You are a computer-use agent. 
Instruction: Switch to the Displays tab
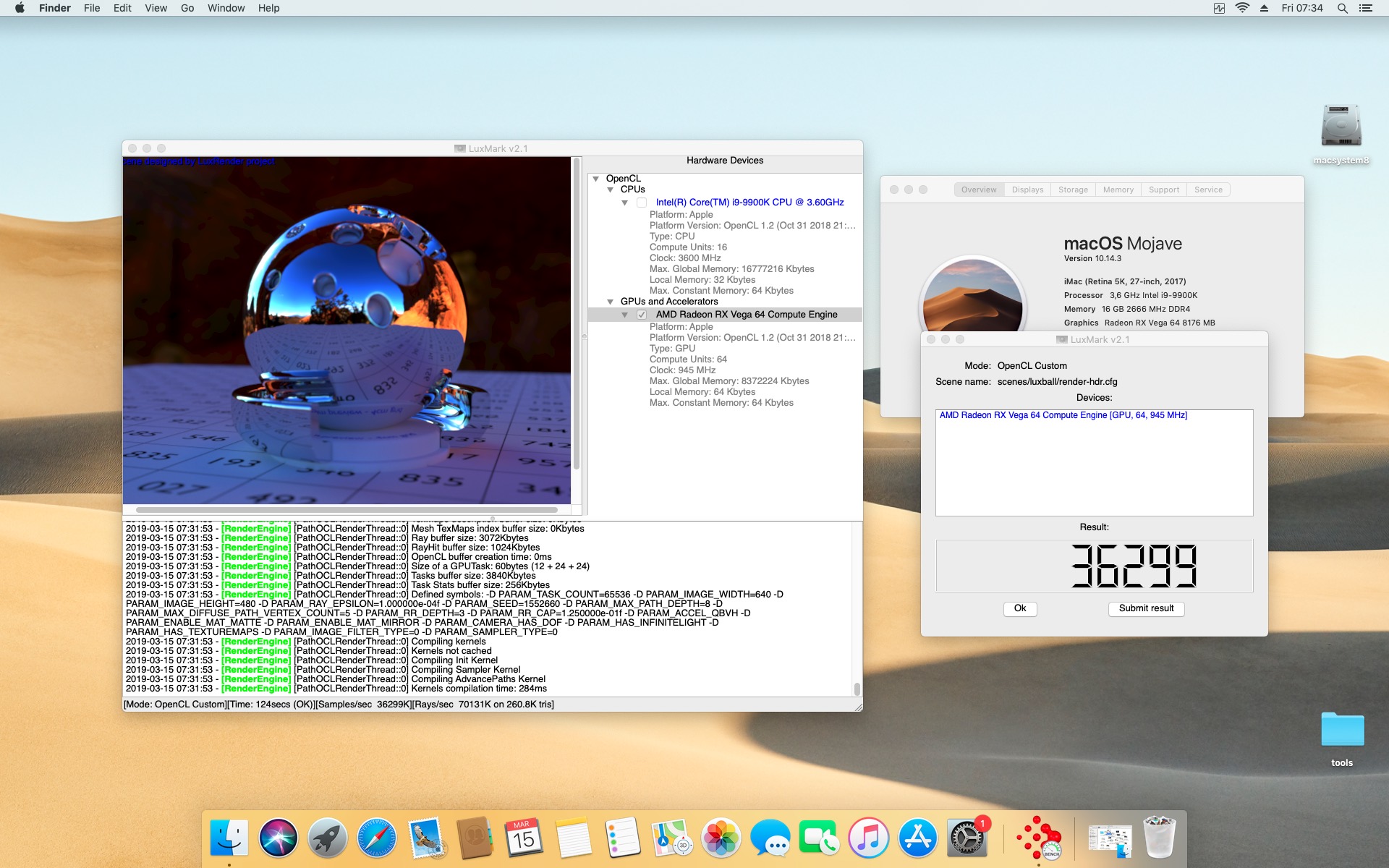tap(1027, 190)
